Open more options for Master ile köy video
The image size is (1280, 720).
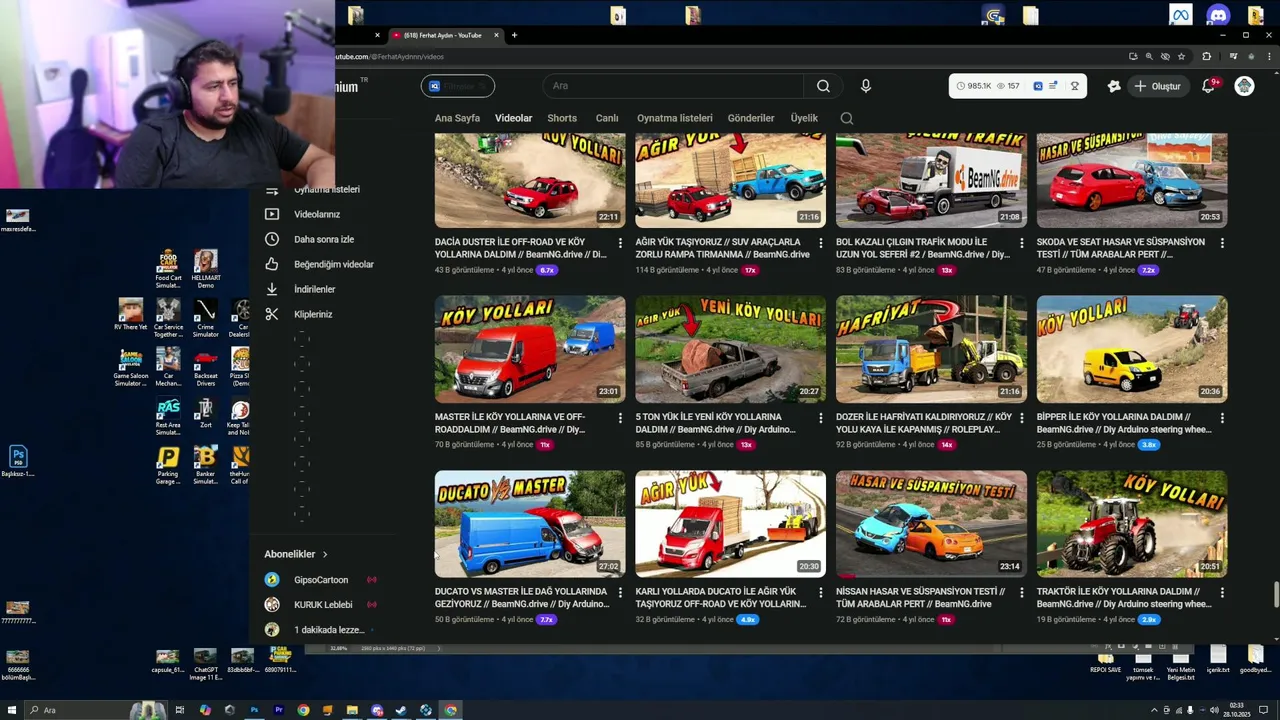(x=620, y=418)
